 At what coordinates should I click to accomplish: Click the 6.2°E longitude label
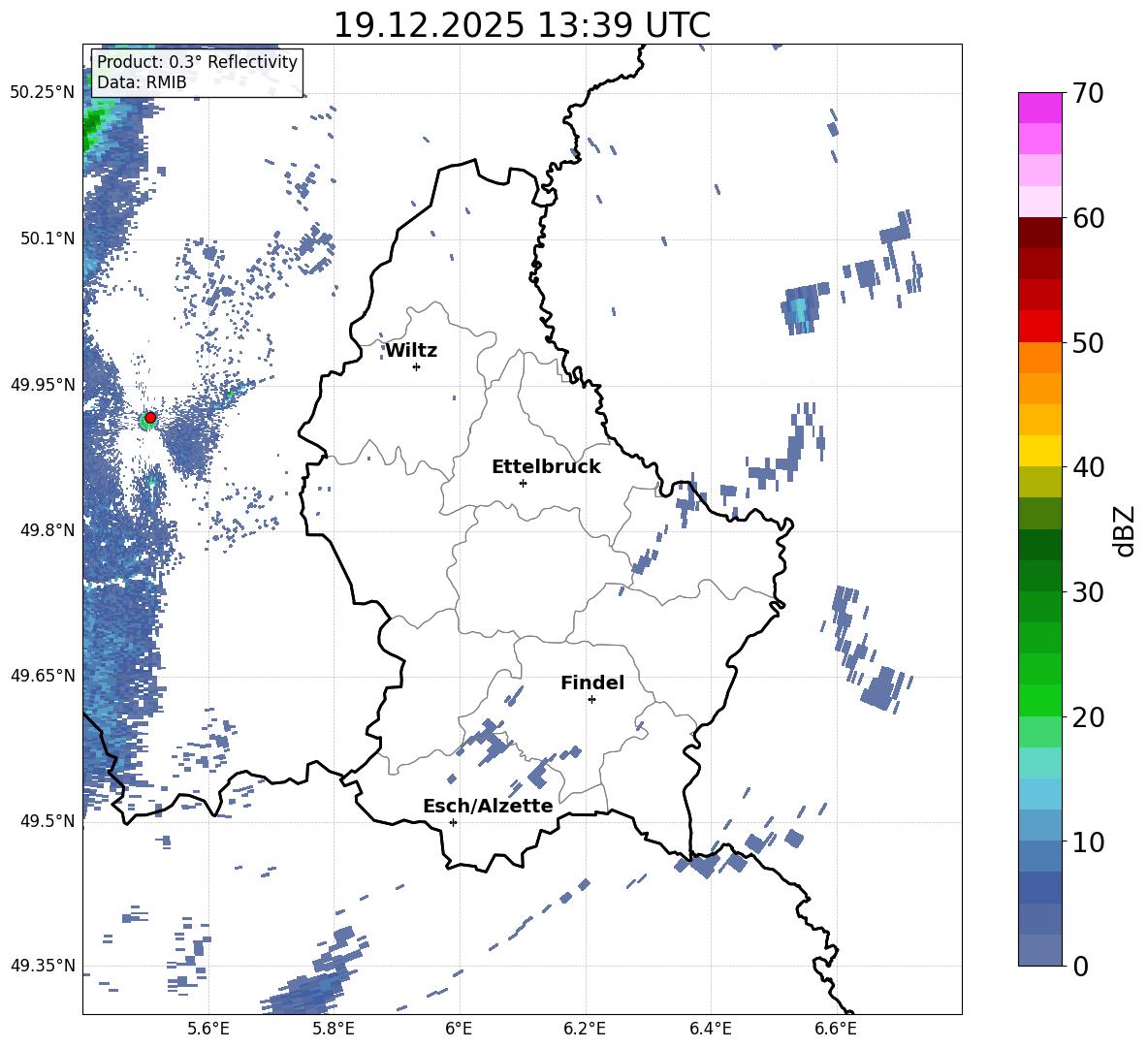585,1029
